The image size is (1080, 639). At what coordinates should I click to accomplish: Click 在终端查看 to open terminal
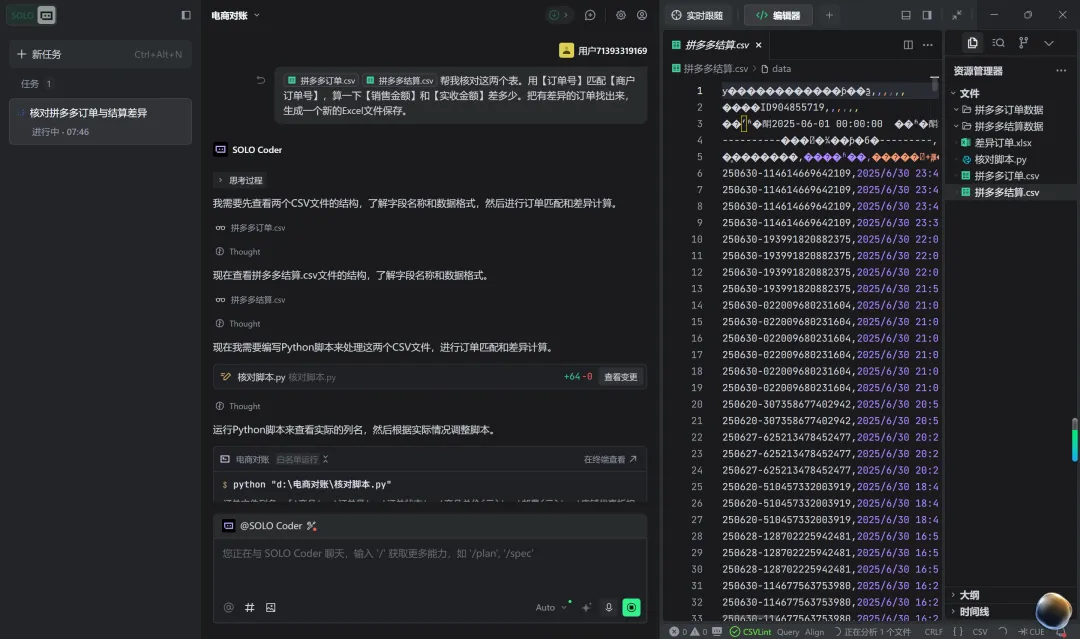610,459
